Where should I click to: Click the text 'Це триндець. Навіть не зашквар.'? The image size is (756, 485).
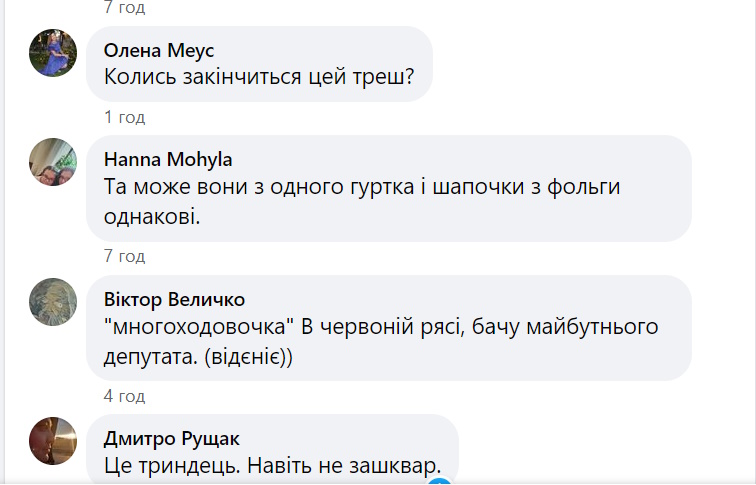pos(272,465)
